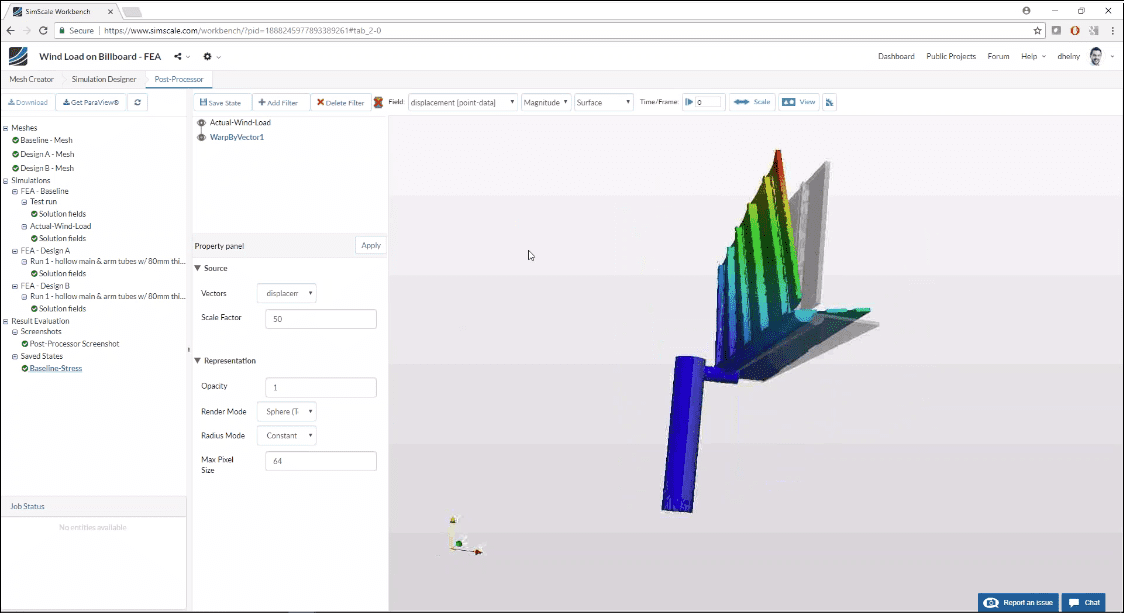Click Apply in the Property panel
Image resolution: width=1124 pixels, height=613 pixels.
[x=370, y=245]
